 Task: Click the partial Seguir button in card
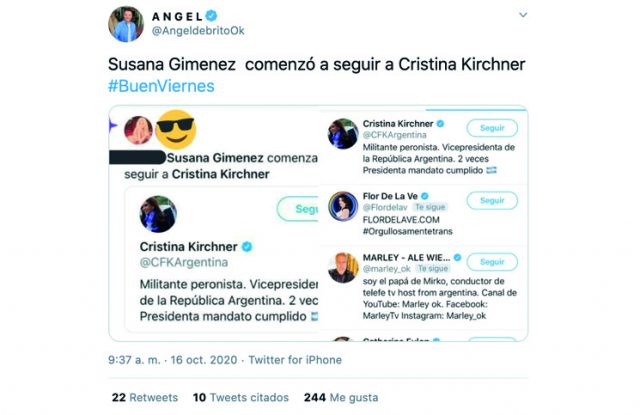pos(298,210)
